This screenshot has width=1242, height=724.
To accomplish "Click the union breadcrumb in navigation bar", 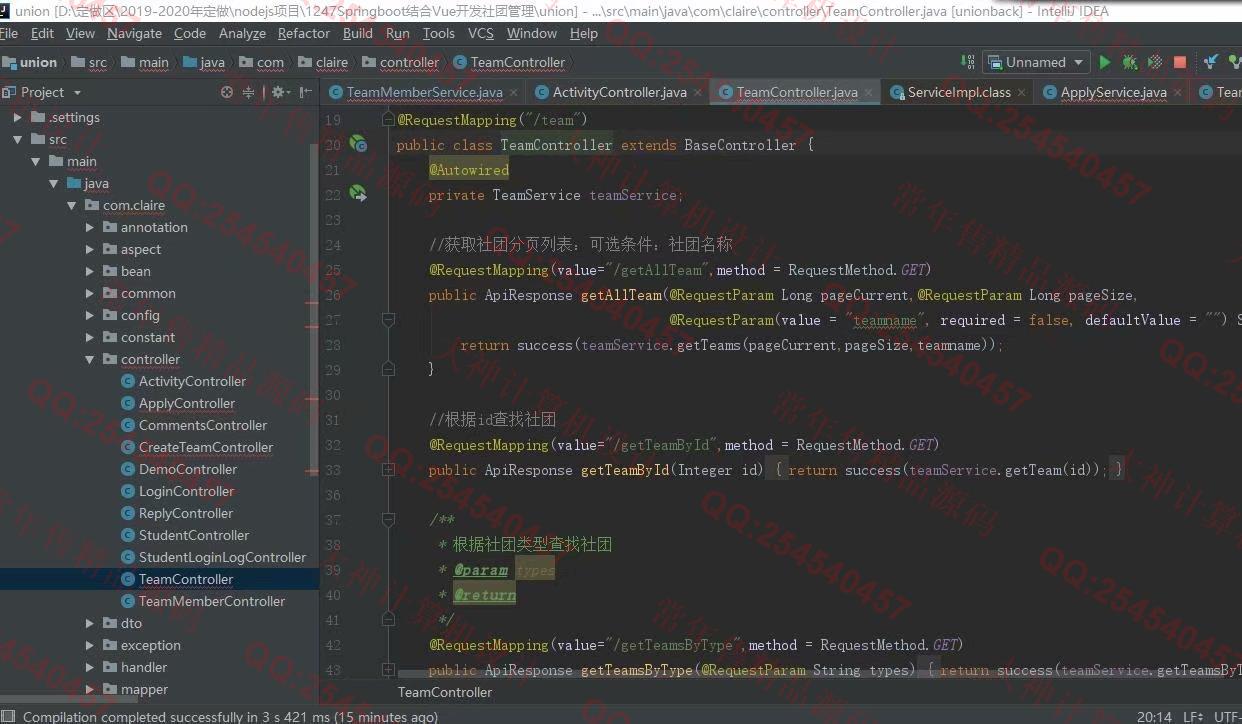I will click(x=30, y=62).
